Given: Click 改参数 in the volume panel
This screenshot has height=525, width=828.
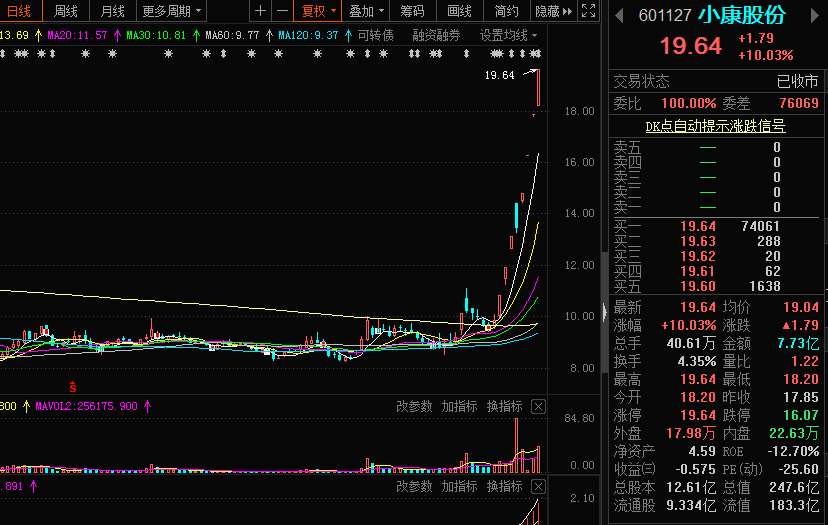Looking at the screenshot, I should pyautogui.click(x=414, y=406).
